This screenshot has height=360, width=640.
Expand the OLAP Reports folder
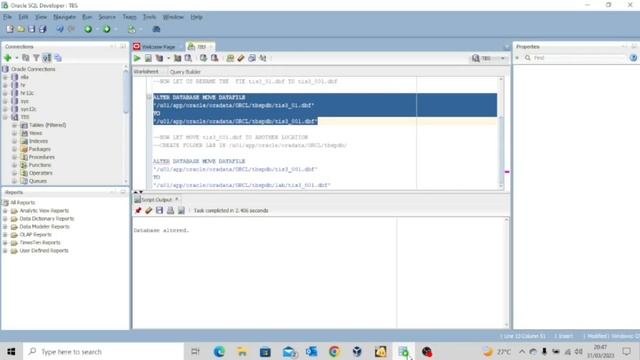(5, 235)
